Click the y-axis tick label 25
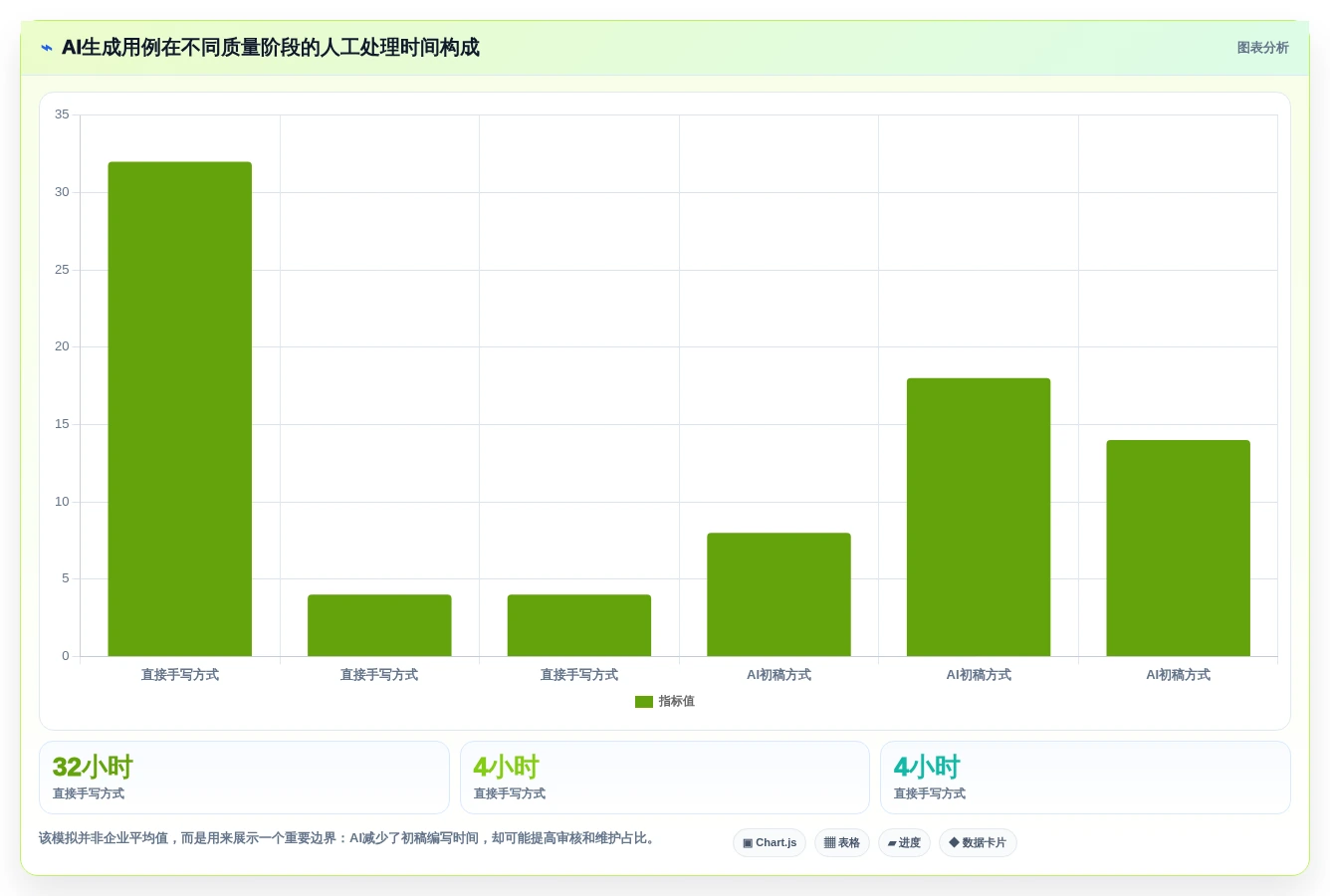1330x896 pixels. [62, 270]
